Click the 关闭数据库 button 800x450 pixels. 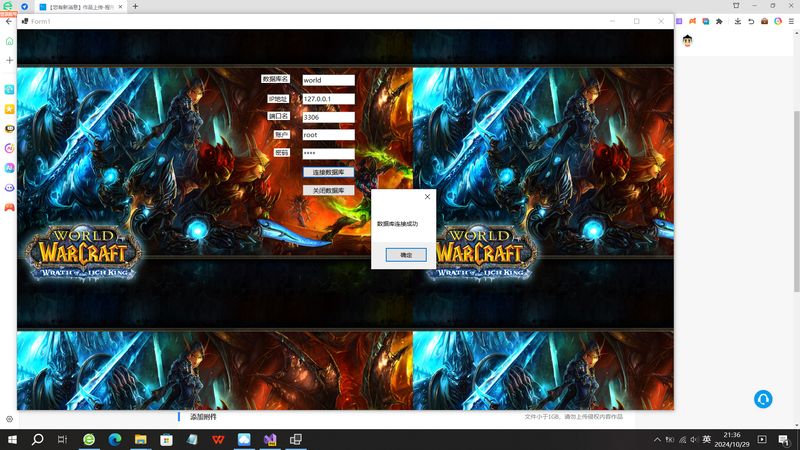coord(328,190)
